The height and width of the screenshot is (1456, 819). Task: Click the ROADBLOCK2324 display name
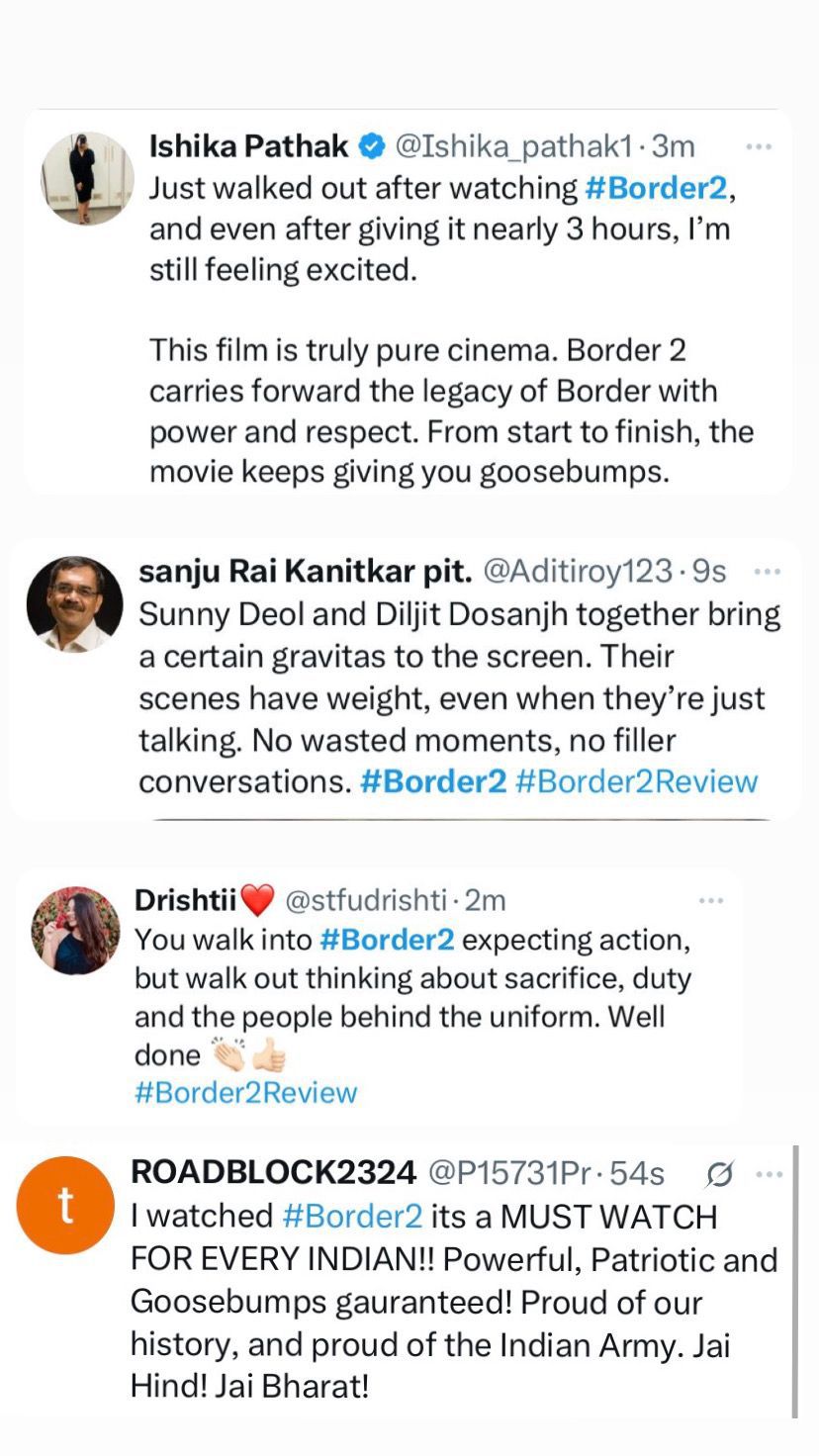[x=273, y=1173]
